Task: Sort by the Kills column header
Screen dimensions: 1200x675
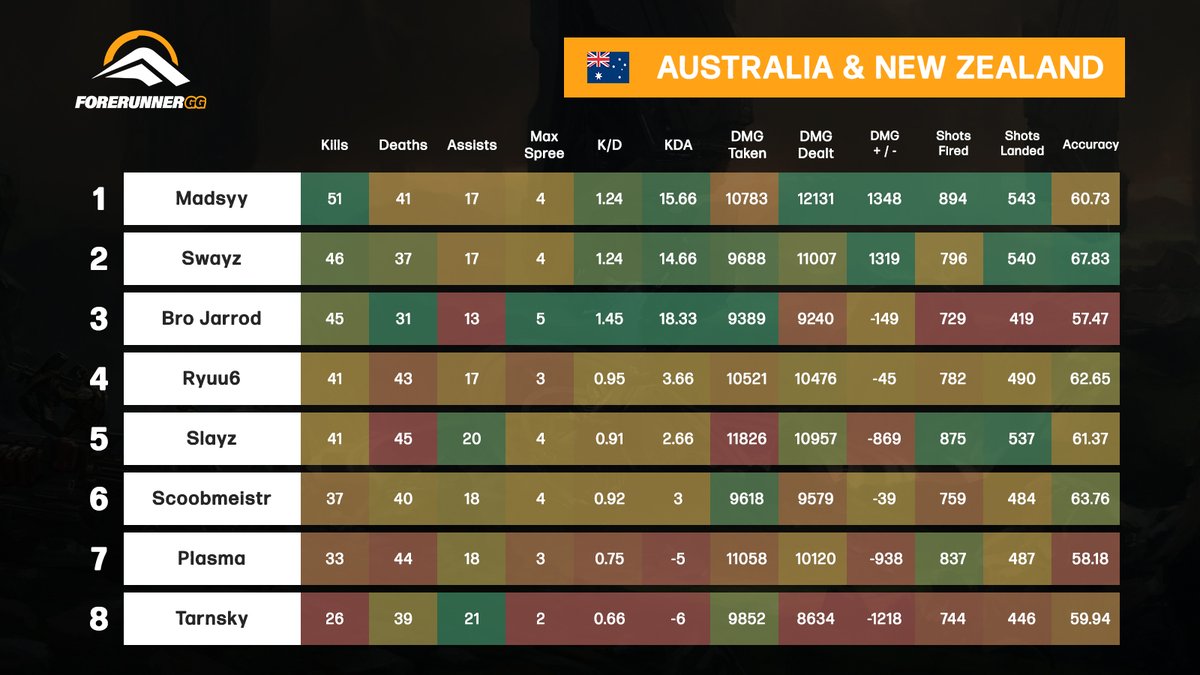Action: tap(333, 145)
